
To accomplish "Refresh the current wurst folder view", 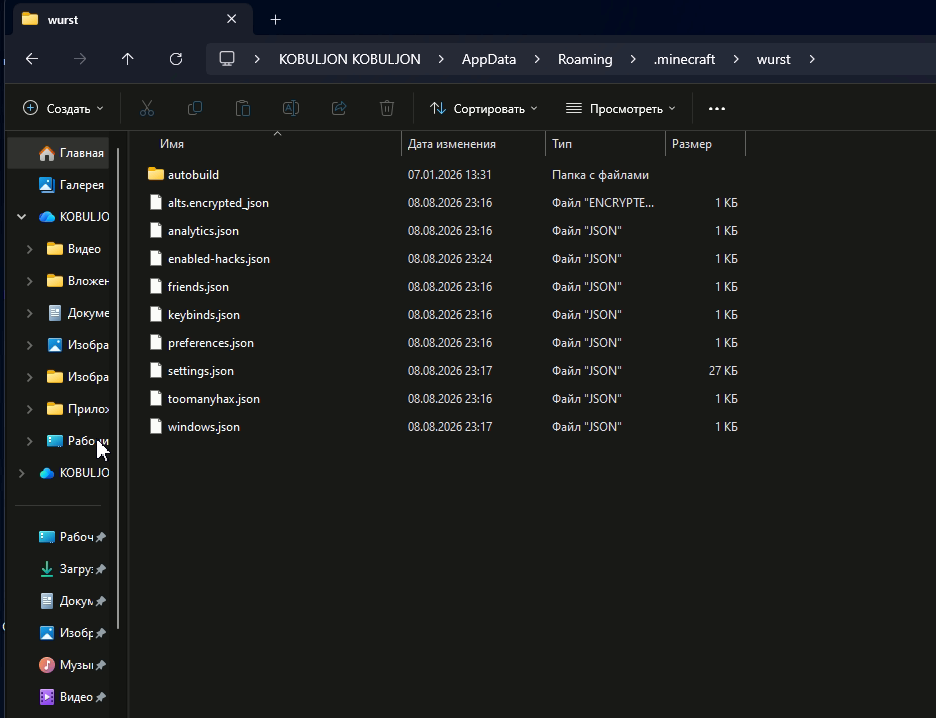I will (176, 59).
